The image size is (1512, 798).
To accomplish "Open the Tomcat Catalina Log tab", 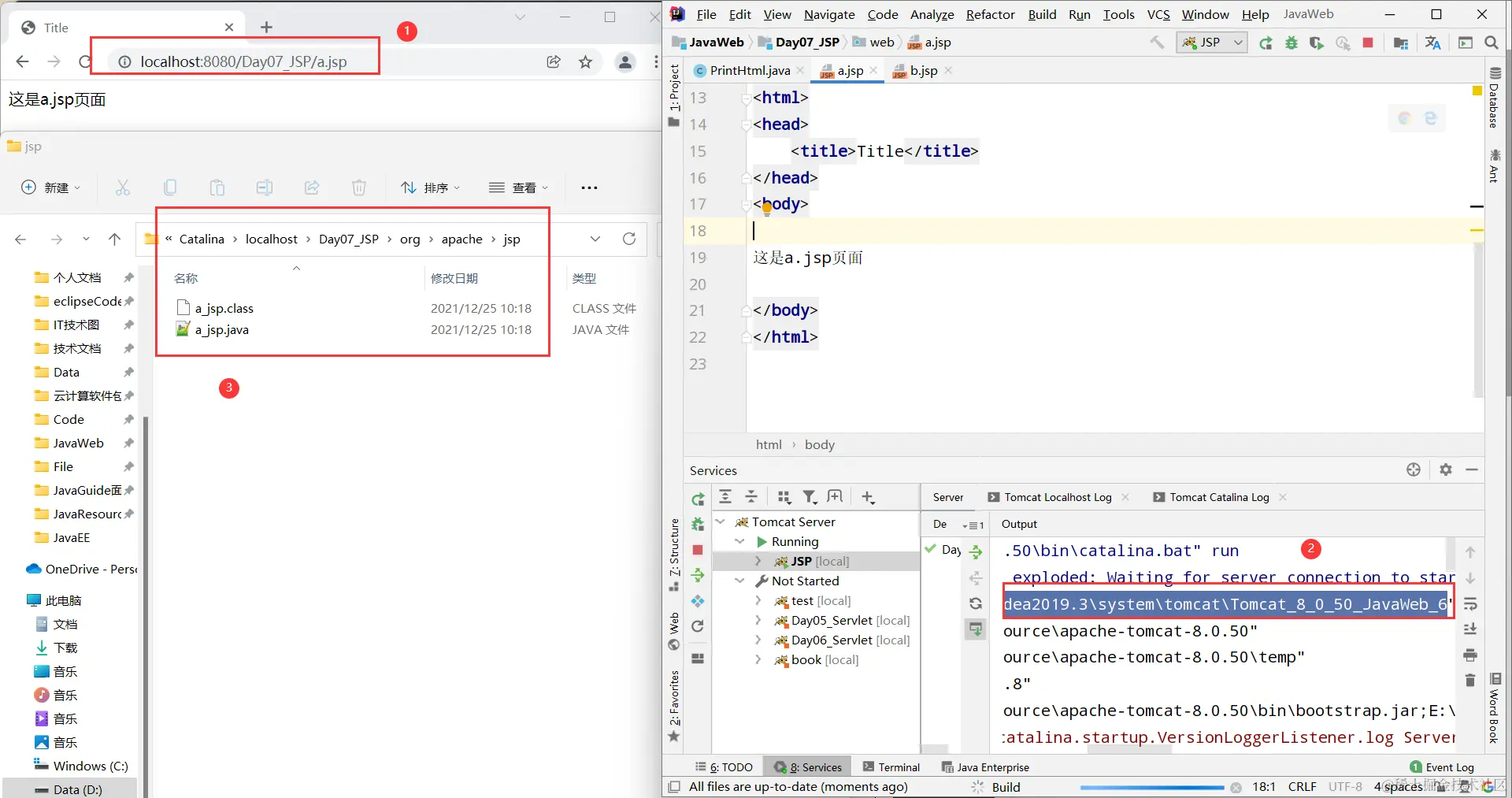I will pos(1219,497).
